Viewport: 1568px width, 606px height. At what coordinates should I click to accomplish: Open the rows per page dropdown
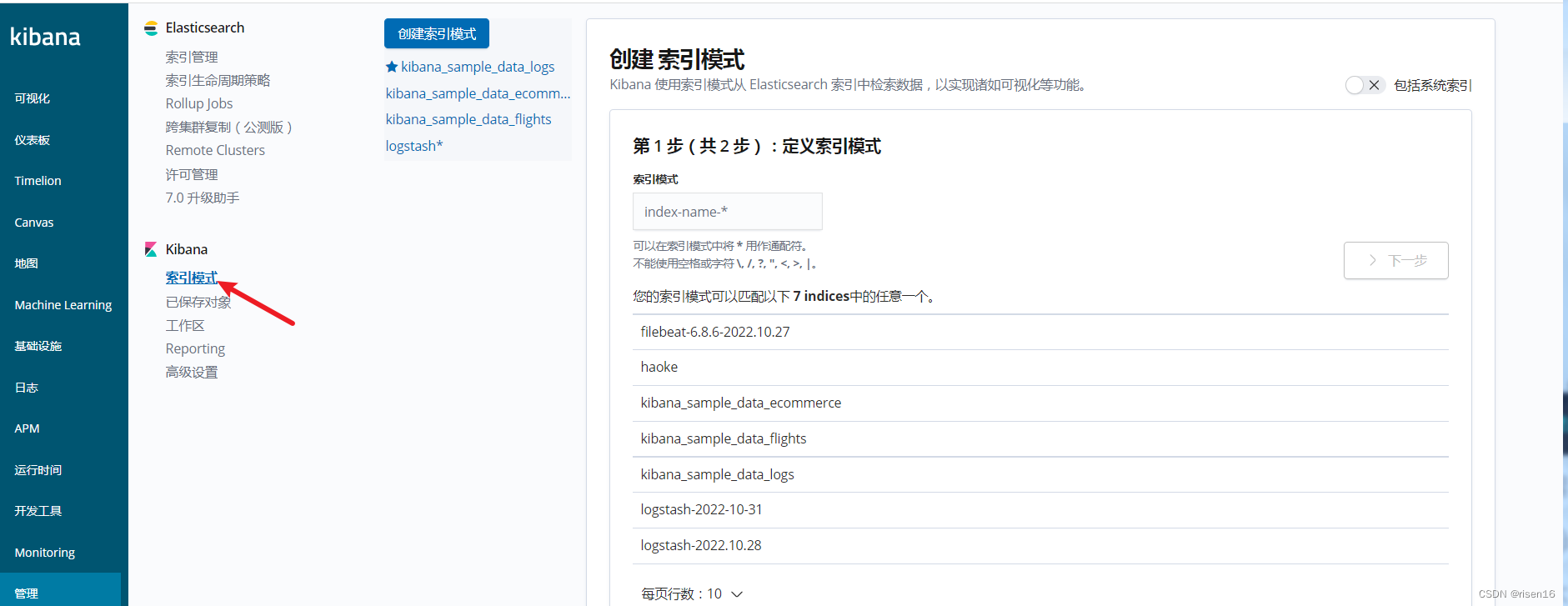tap(691, 593)
